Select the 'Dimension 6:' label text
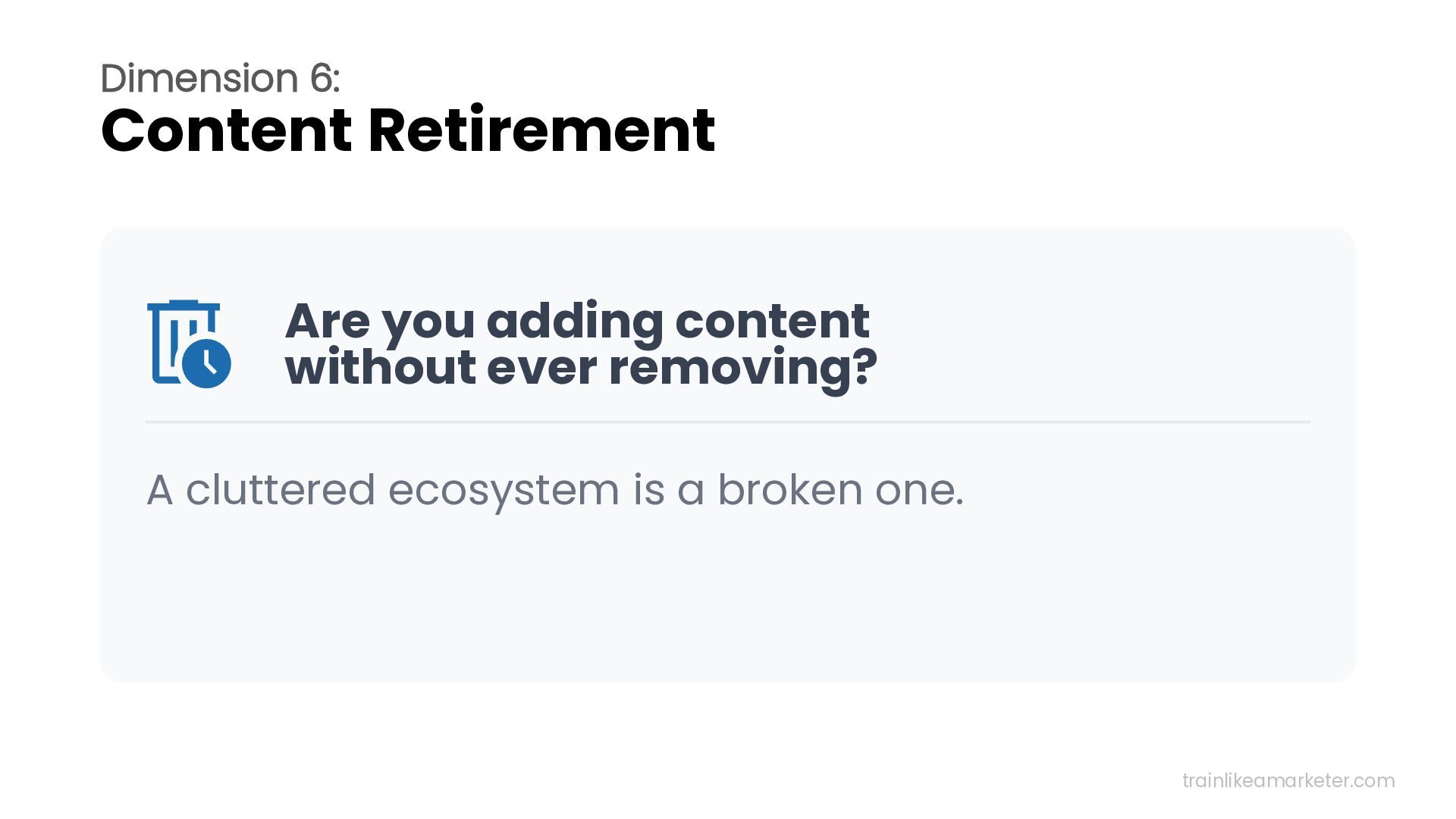Image resolution: width=1456 pixels, height=819 pixels. point(220,78)
